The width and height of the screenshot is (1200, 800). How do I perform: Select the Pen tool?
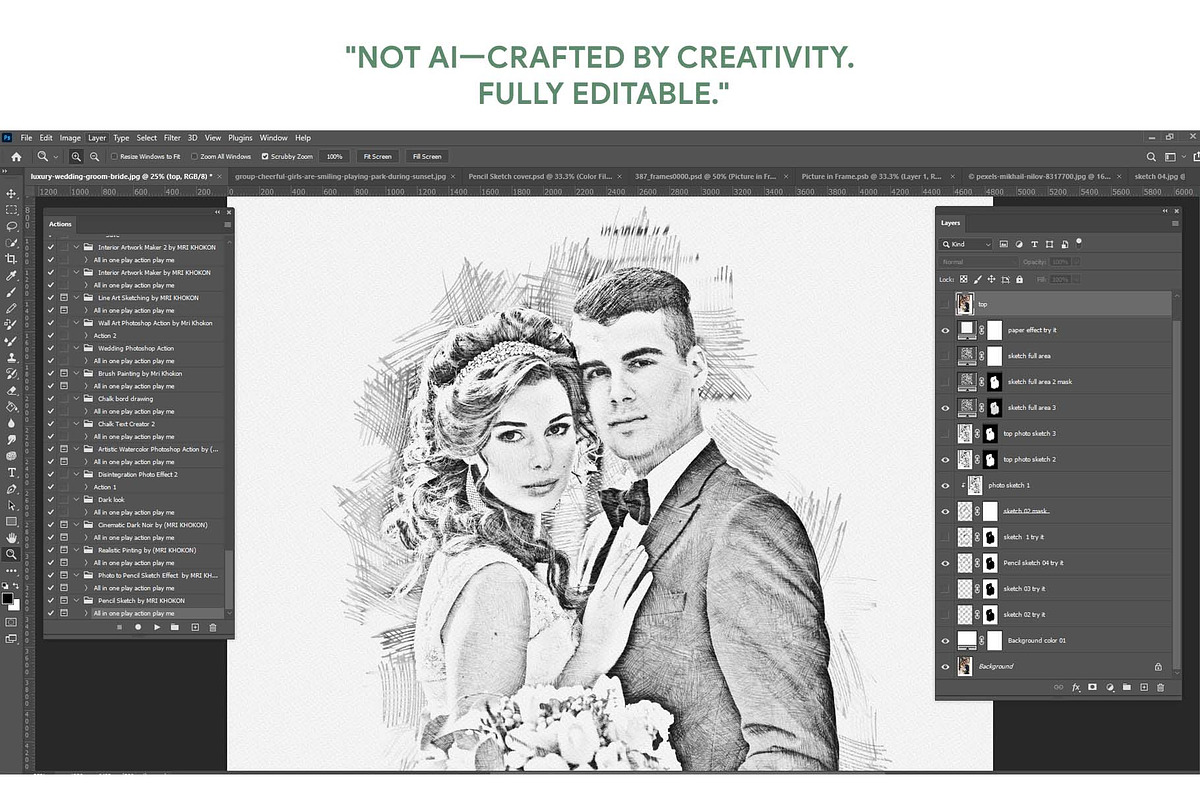[x=12, y=490]
